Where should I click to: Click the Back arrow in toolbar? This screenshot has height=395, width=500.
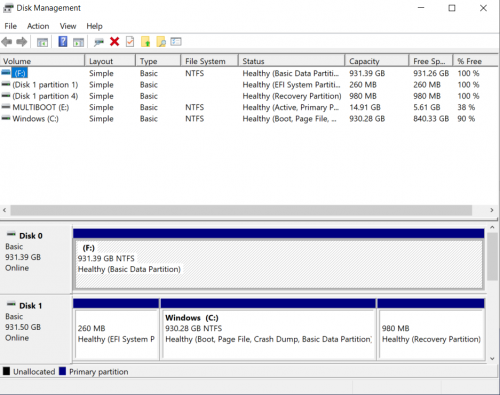[x=7, y=42]
